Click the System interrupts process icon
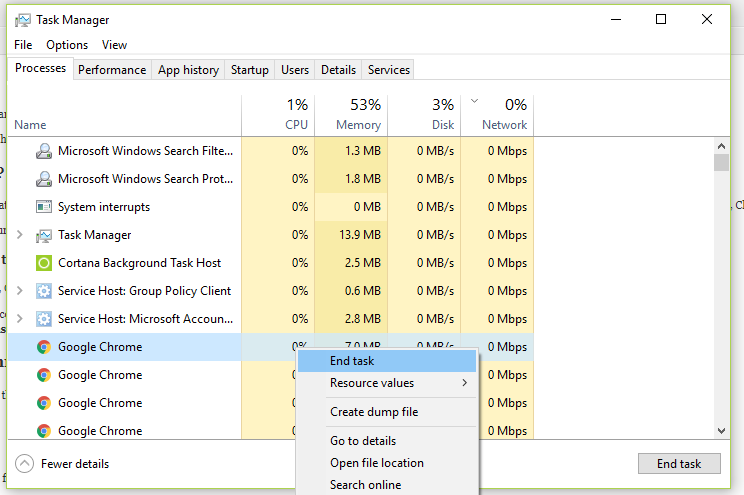 [44, 207]
